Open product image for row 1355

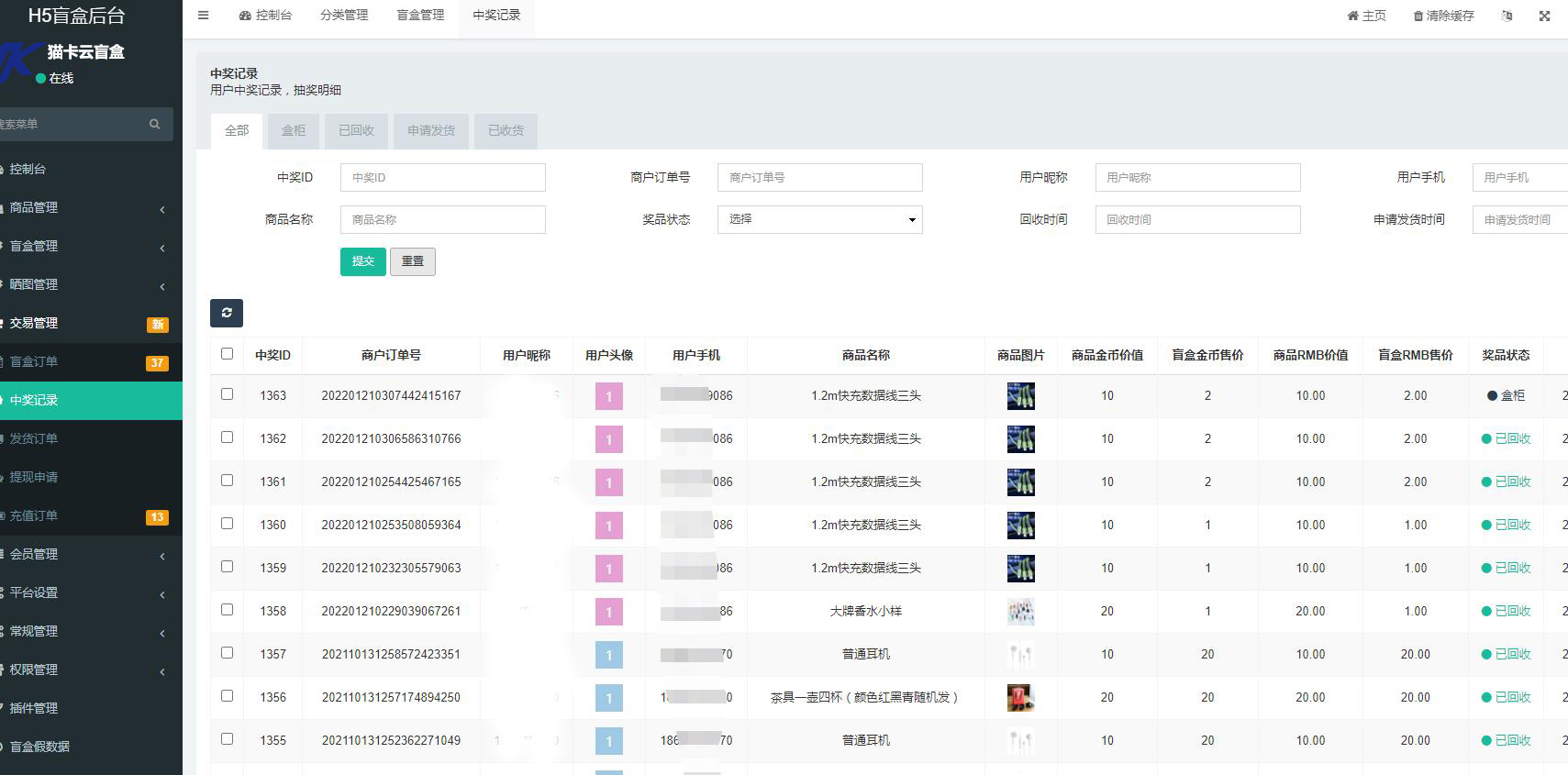1021,741
